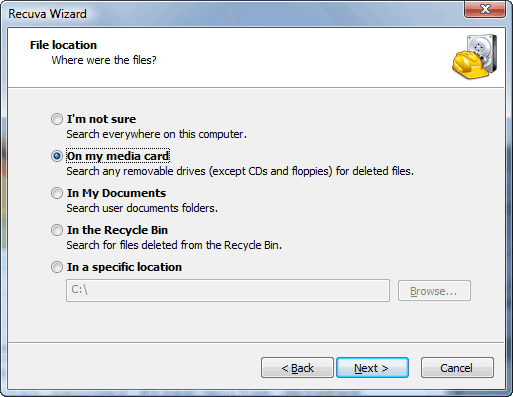Cancel the Recuva Wizard

pyautogui.click(x=457, y=368)
